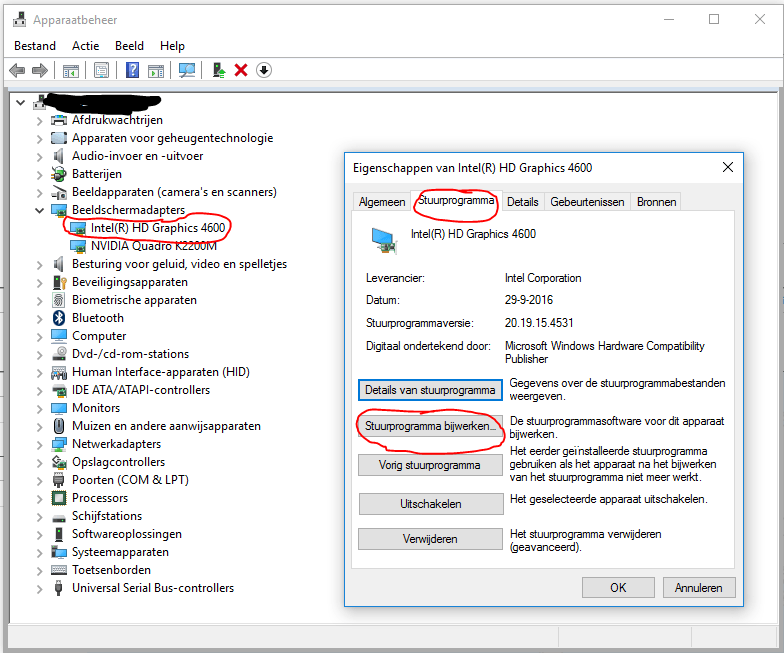The width and height of the screenshot is (784, 653).
Task: Click the Dvd-/cd-rom-stations drive icon
Action: [x=59, y=354]
